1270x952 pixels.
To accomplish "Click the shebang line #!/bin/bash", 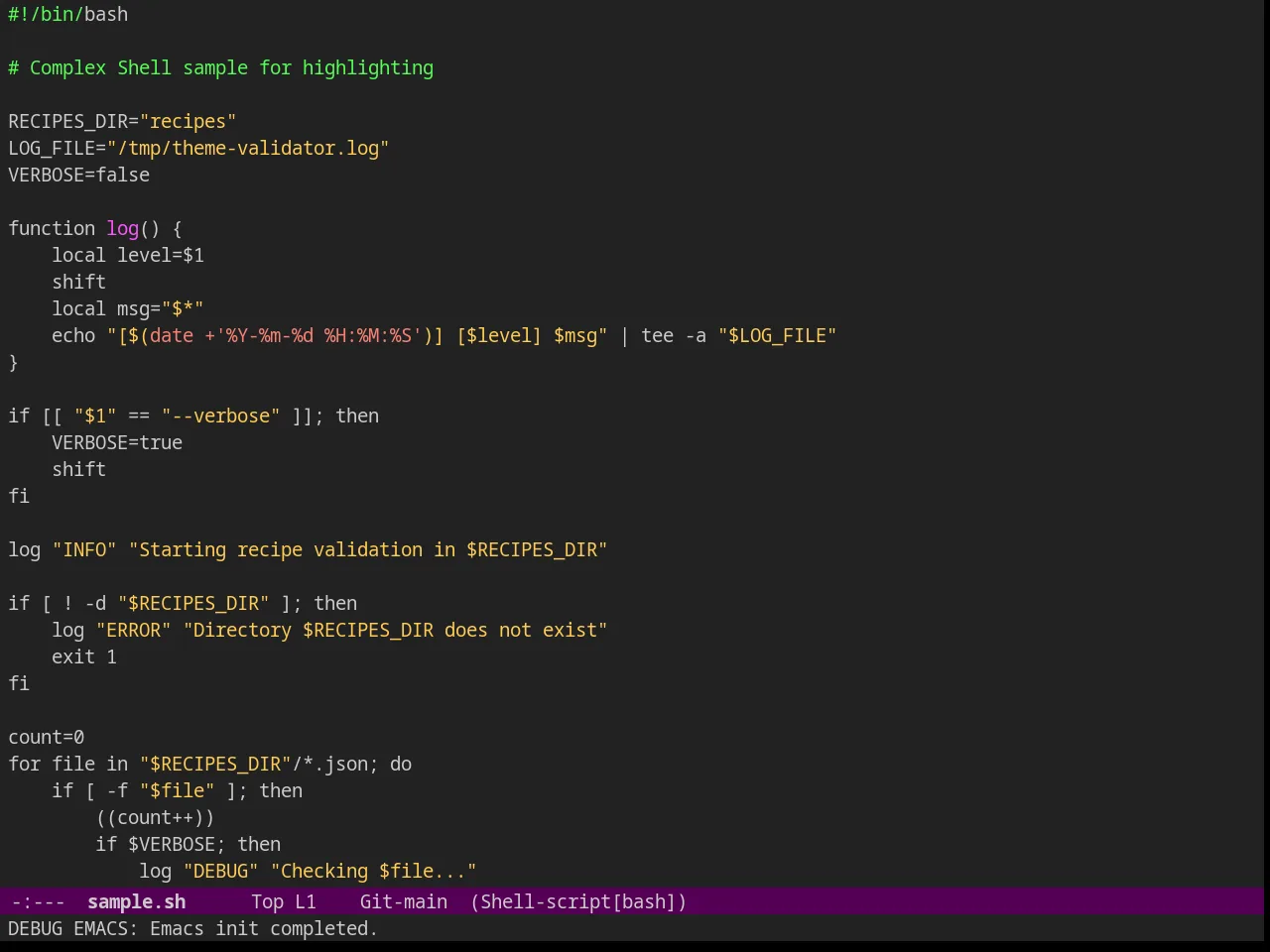I will point(67,14).
